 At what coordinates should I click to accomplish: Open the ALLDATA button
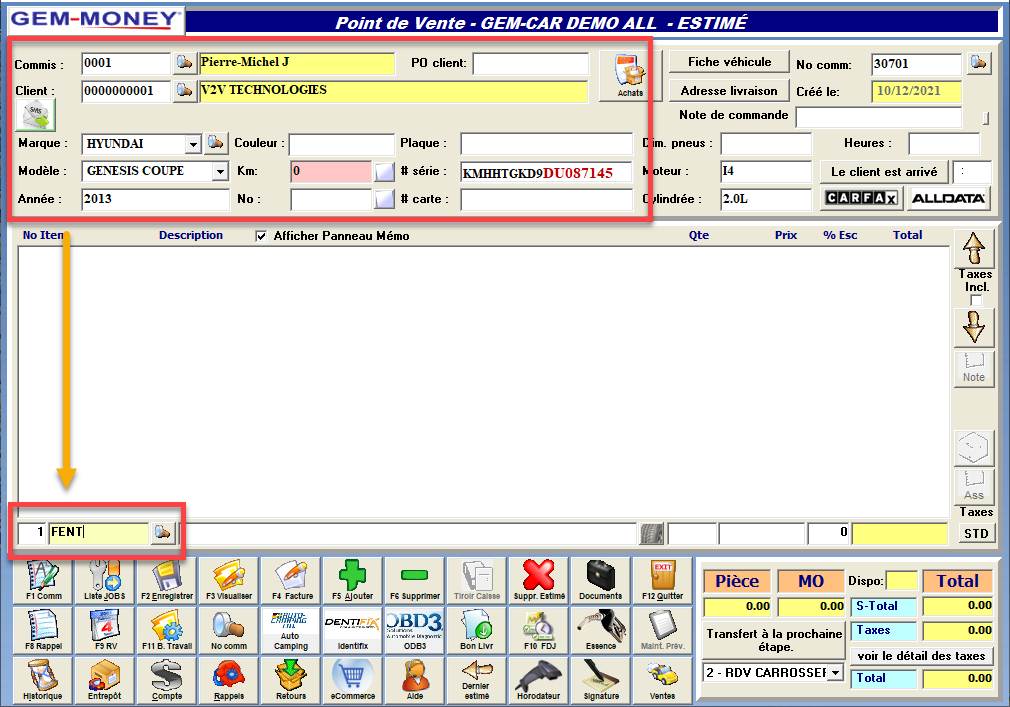click(x=948, y=198)
